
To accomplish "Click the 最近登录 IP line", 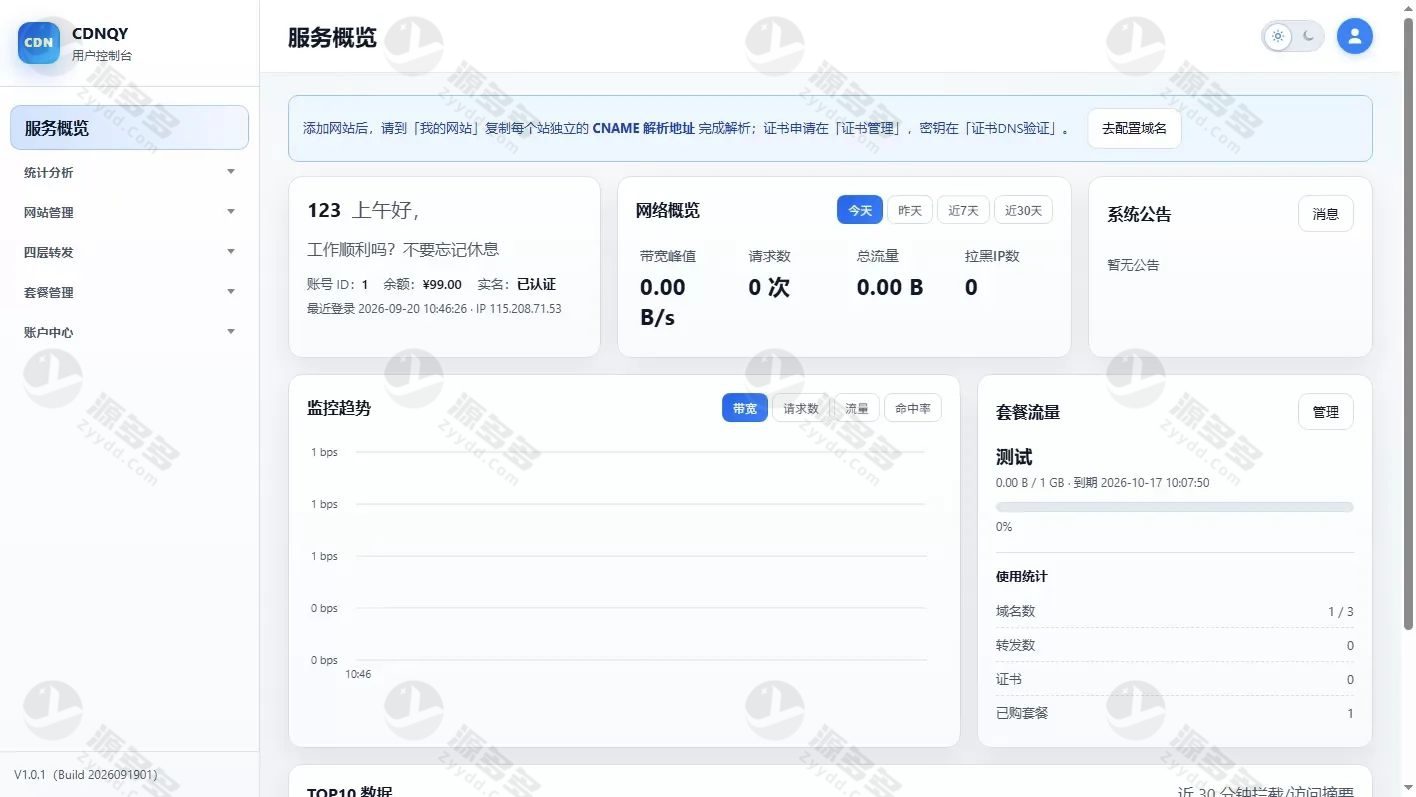I will (x=434, y=309).
